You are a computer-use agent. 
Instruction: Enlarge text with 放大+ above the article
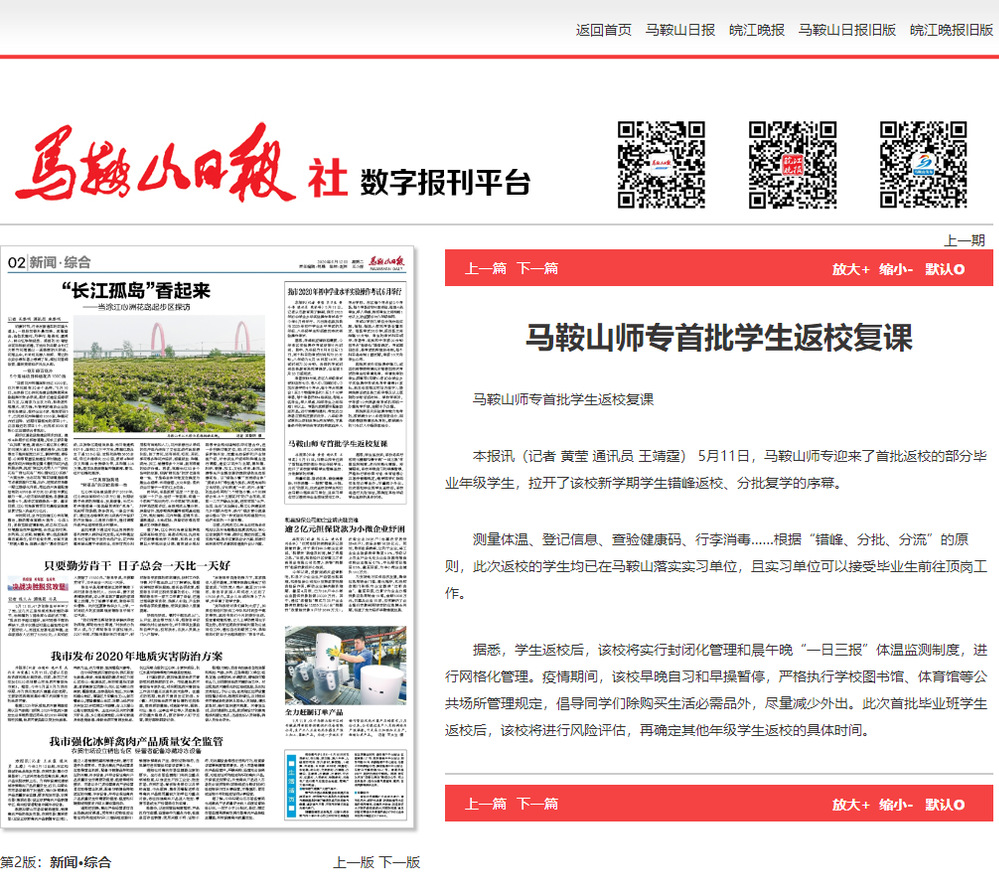(851, 269)
